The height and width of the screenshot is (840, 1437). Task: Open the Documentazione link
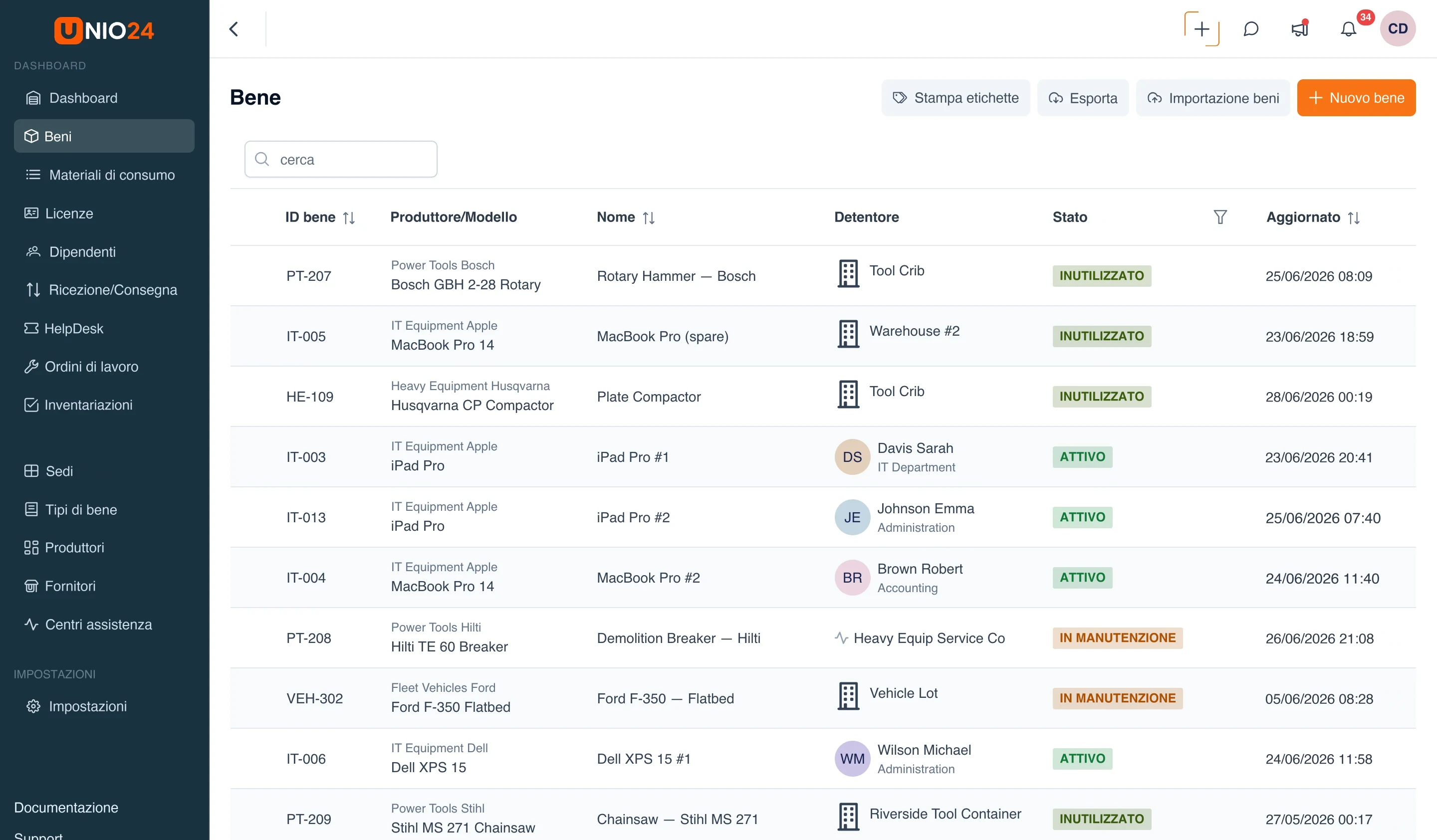coord(66,808)
